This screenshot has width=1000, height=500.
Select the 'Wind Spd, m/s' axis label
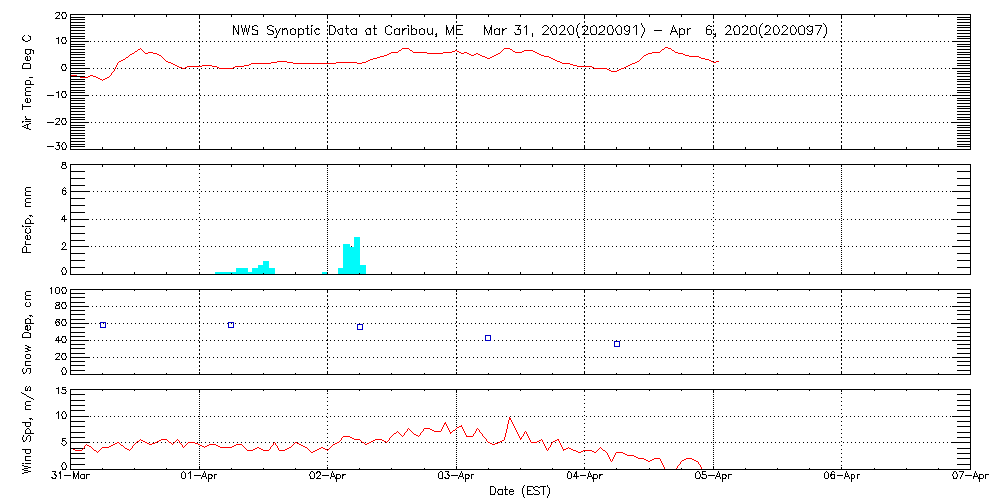tap(28, 430)
